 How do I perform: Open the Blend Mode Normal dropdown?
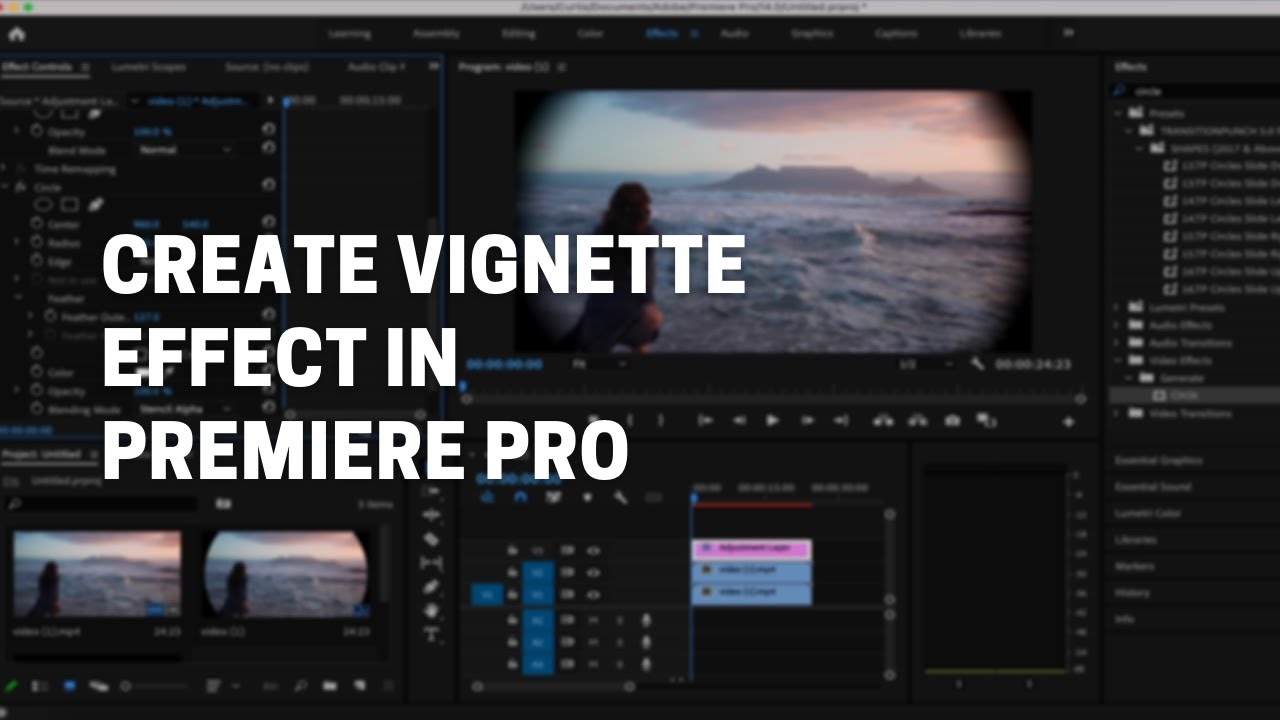[185, 150]
